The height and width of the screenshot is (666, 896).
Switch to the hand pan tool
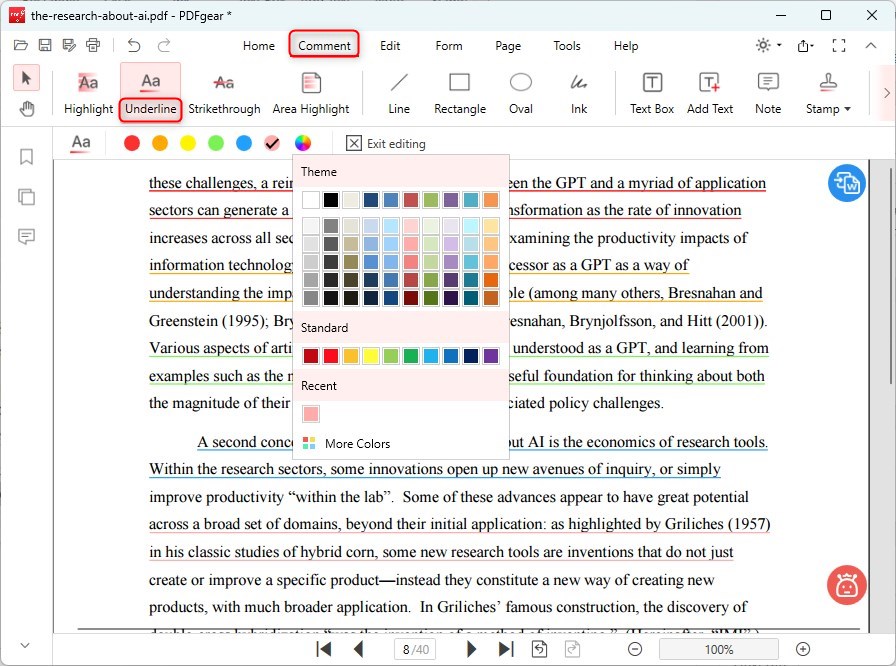tap(27, 109)
